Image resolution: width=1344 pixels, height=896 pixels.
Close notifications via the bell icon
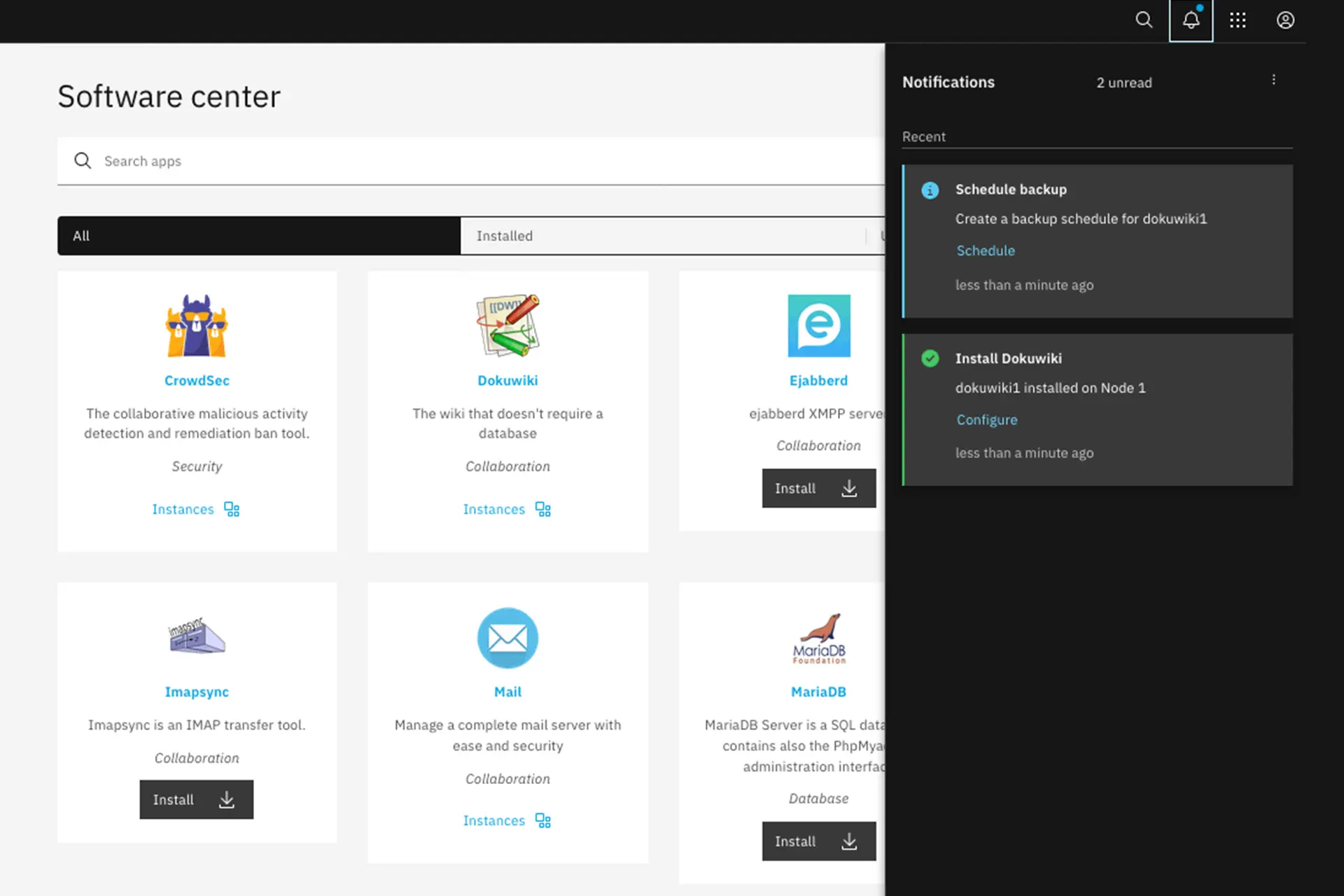click(x=1191, y=20)
